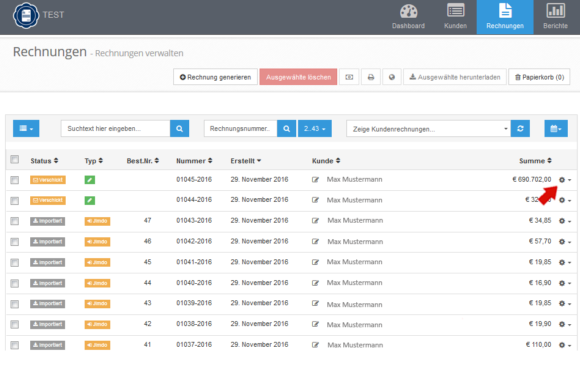The height and width of the screenshot is (367, 580).
Task: Select checkbox for invoice 01040-2016
Action: coord(14,283)
